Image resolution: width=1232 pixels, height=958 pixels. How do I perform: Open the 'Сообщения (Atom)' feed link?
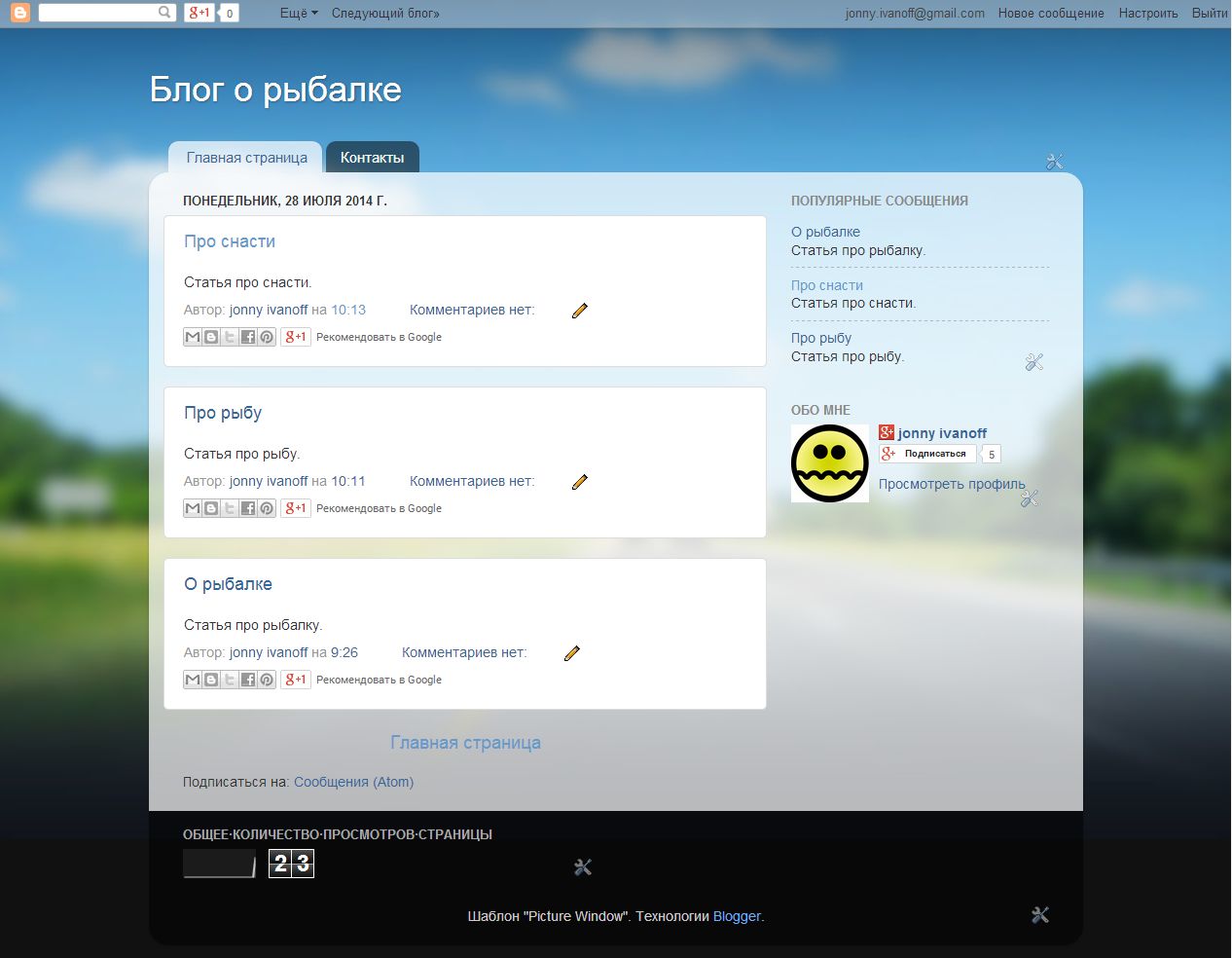click(353, 782)
